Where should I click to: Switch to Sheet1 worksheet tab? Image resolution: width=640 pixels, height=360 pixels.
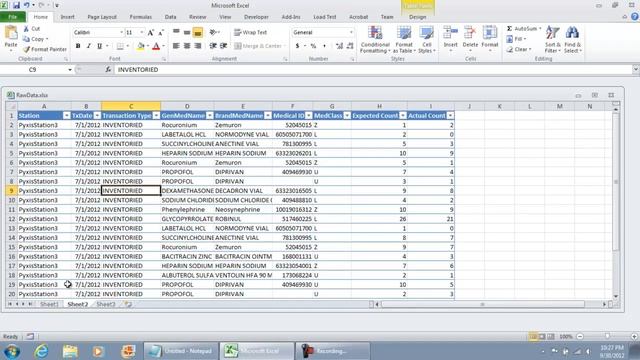coord(49,304)
